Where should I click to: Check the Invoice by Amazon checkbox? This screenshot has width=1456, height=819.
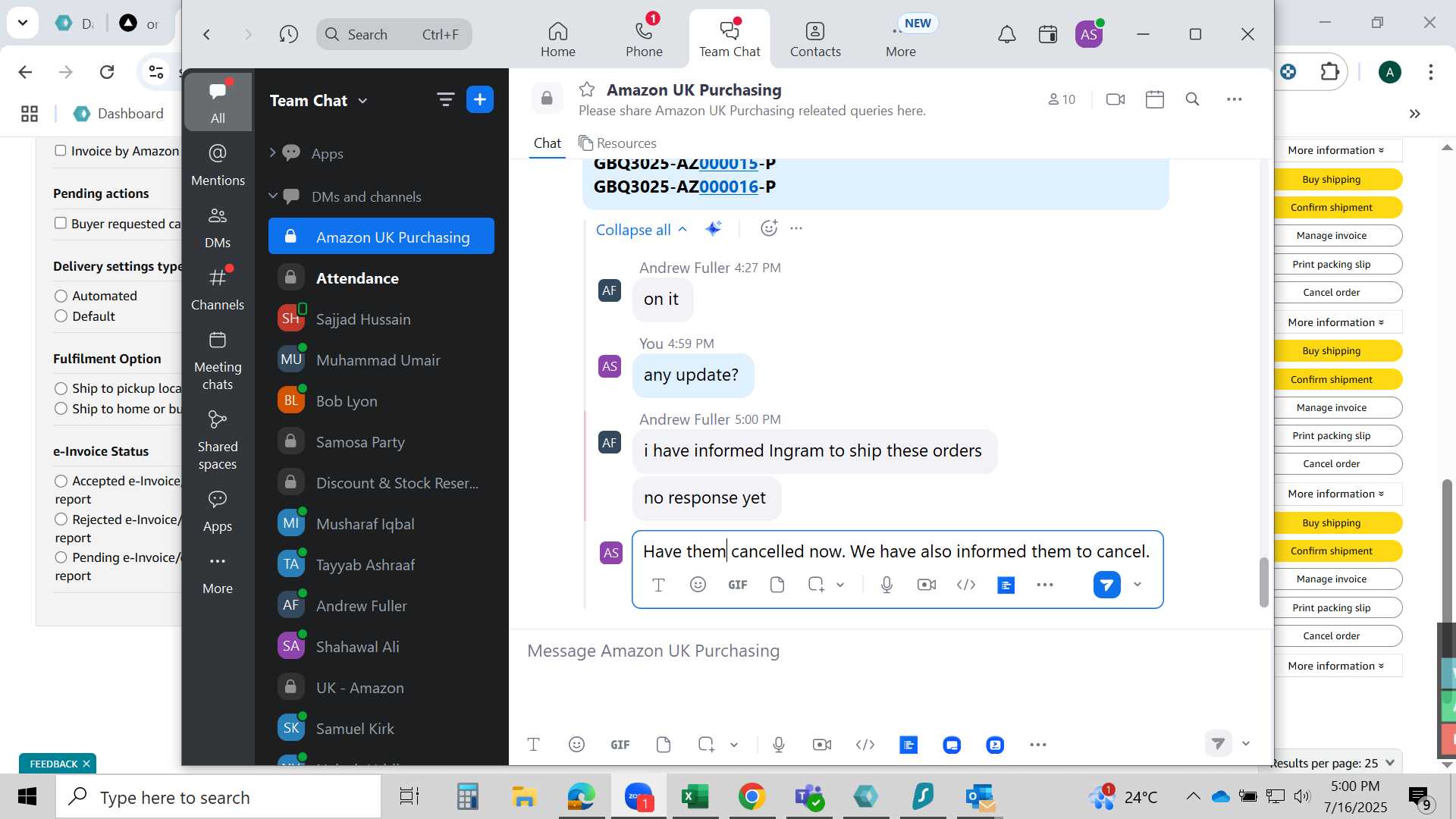61,150
